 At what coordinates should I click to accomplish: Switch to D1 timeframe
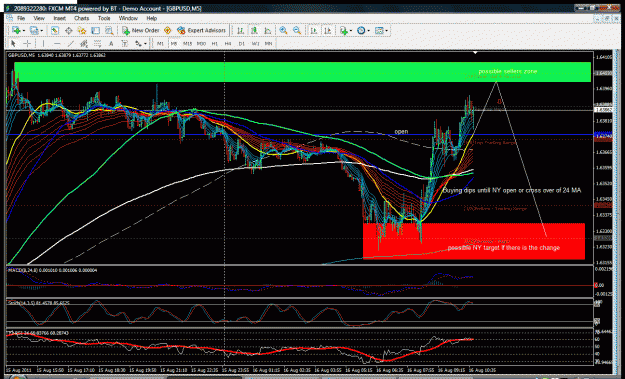pyautogui.click(x=242, y=43)
